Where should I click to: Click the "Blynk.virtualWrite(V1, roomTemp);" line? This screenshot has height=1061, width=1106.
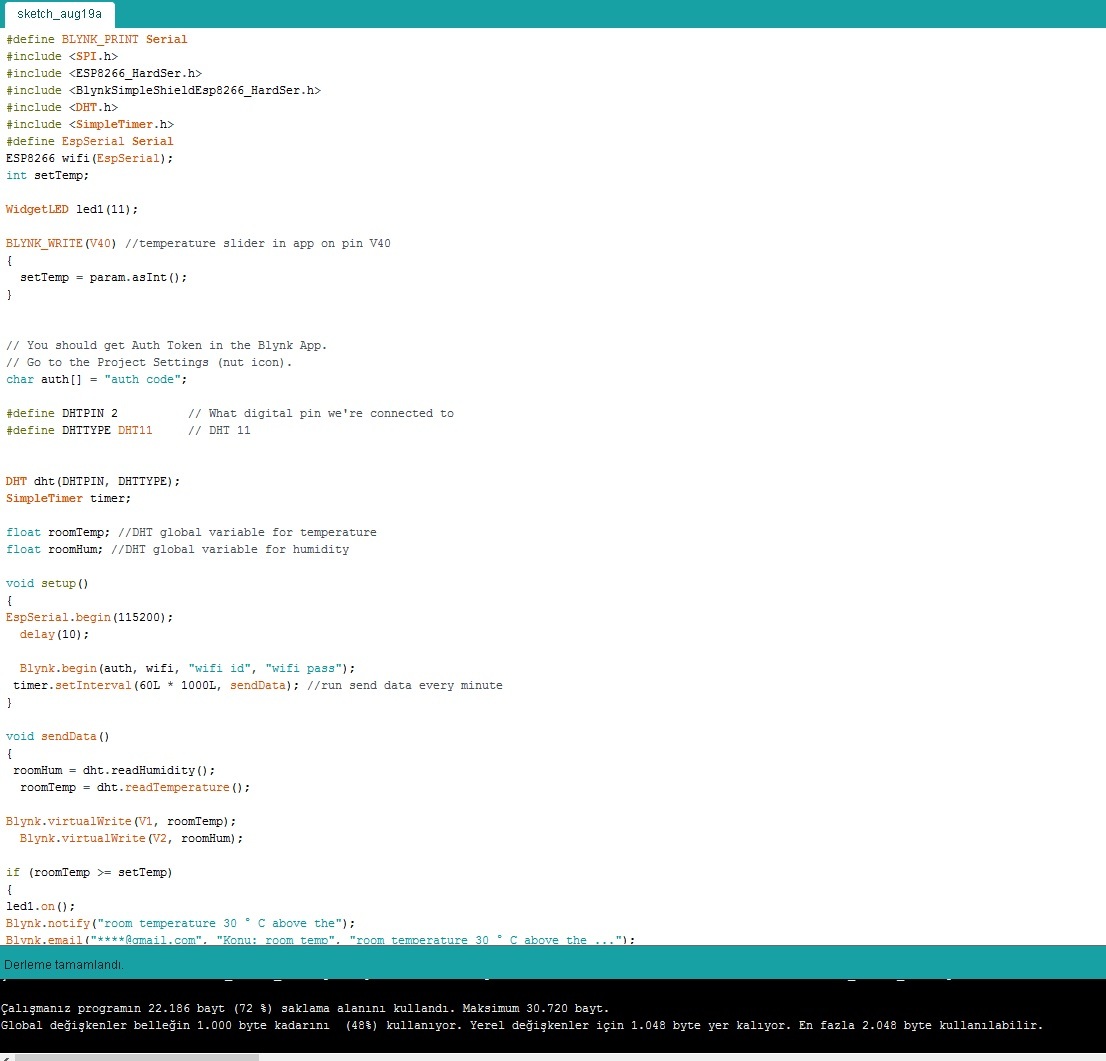121,821
